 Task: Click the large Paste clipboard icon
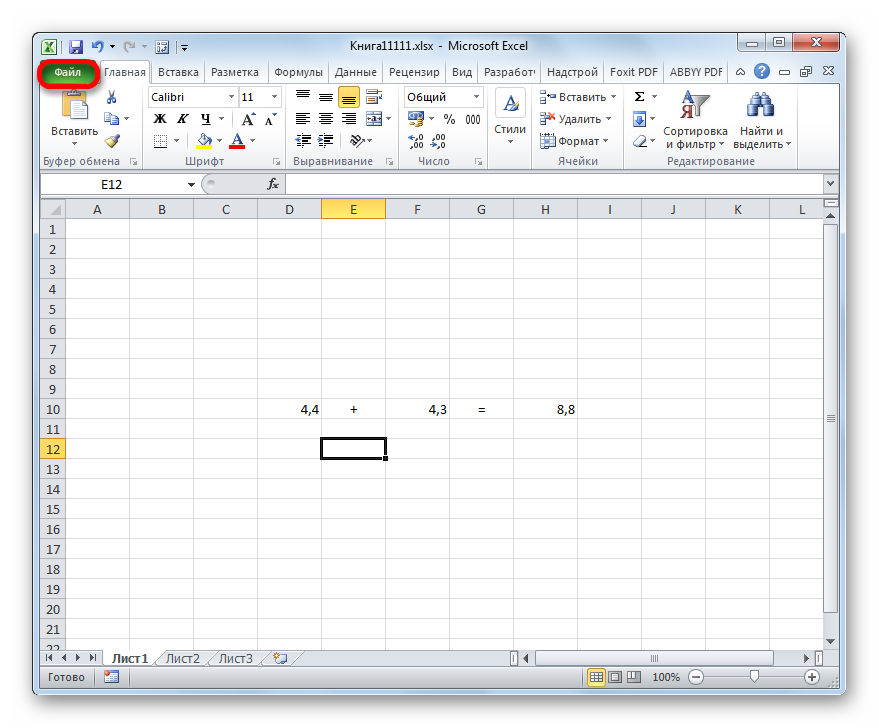click(75, 106)
